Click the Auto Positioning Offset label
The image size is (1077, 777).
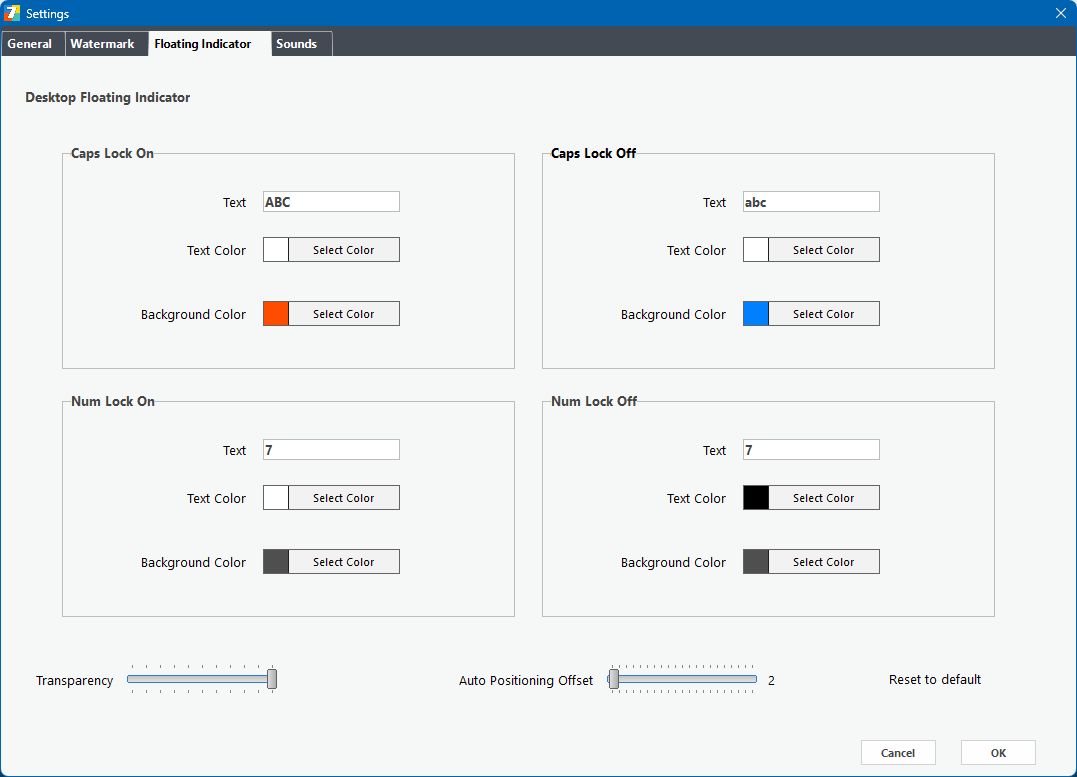click(526, 681)
